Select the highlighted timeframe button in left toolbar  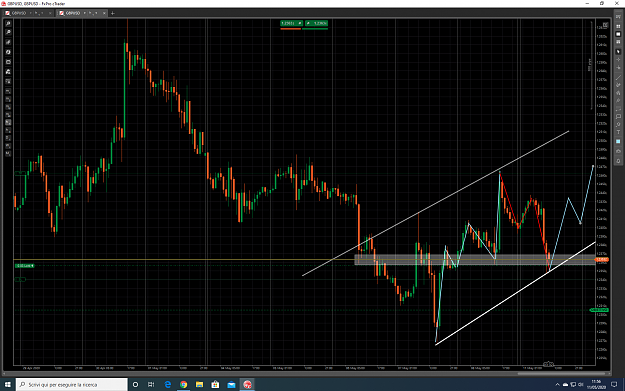8,122
